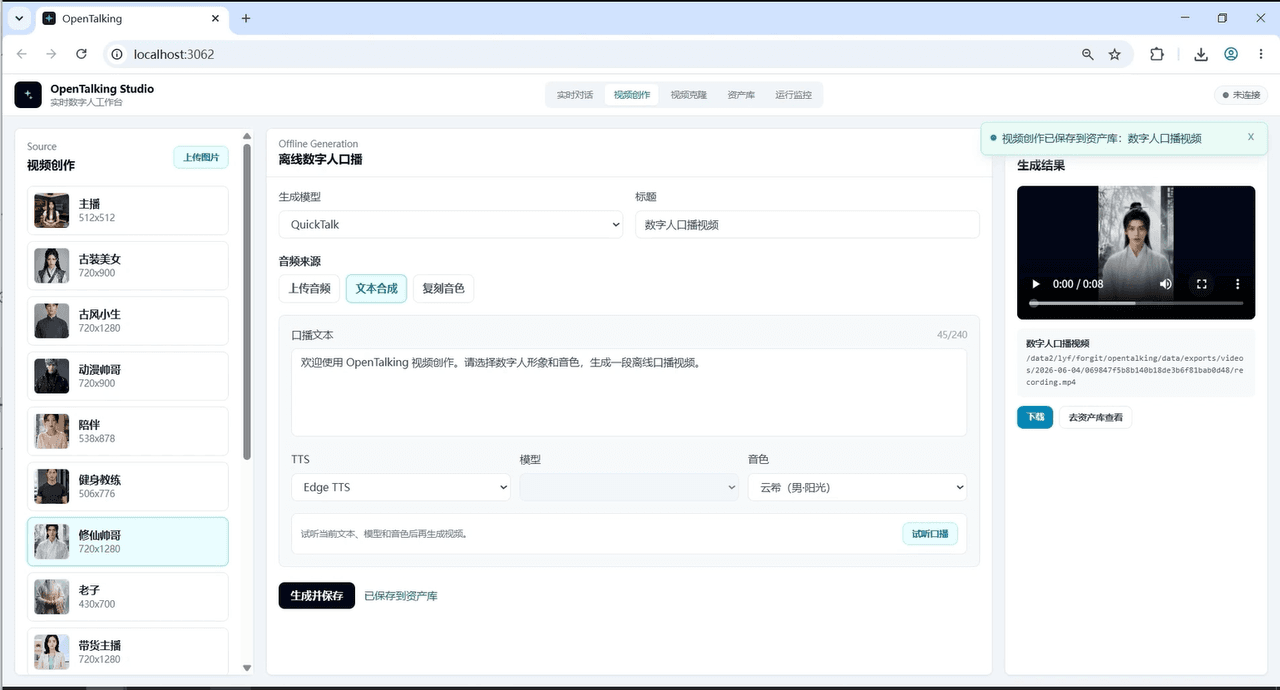Select the 带货主播 avatar

click(128, 650)
